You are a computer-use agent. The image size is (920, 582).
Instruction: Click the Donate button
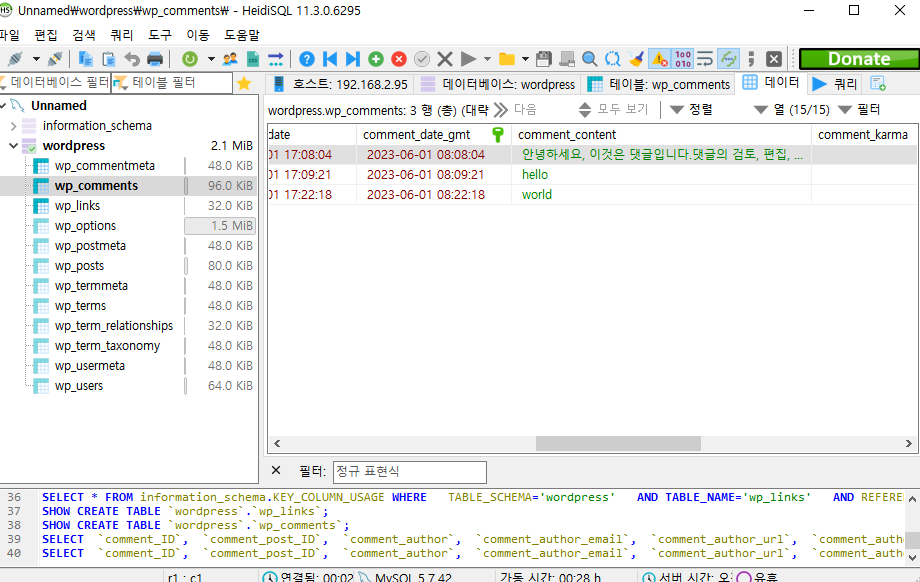859,59
